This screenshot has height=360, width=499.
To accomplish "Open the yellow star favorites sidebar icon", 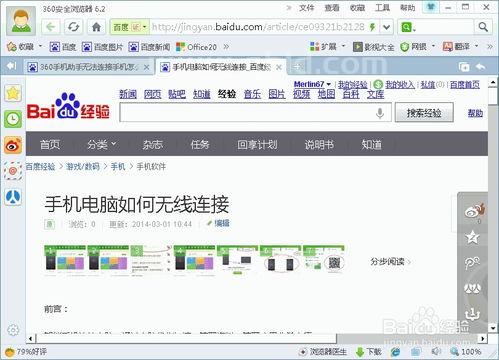I will click(x=13, y=93).
